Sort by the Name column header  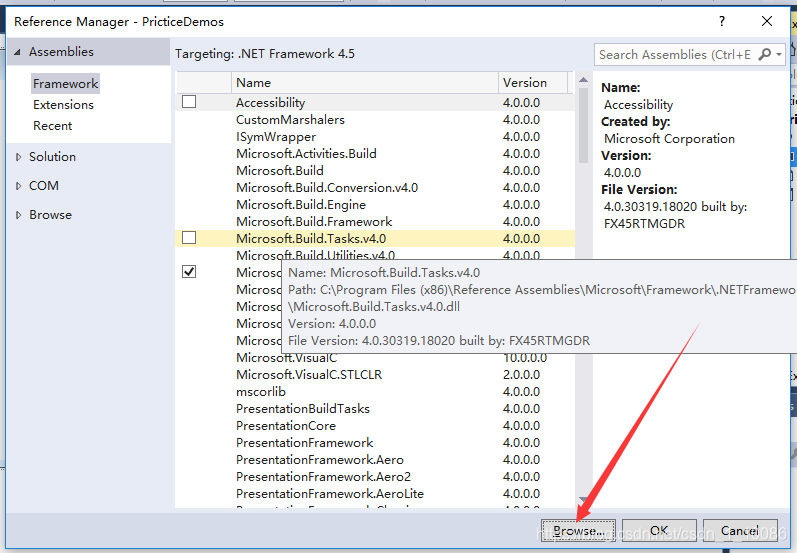(364, 83)
